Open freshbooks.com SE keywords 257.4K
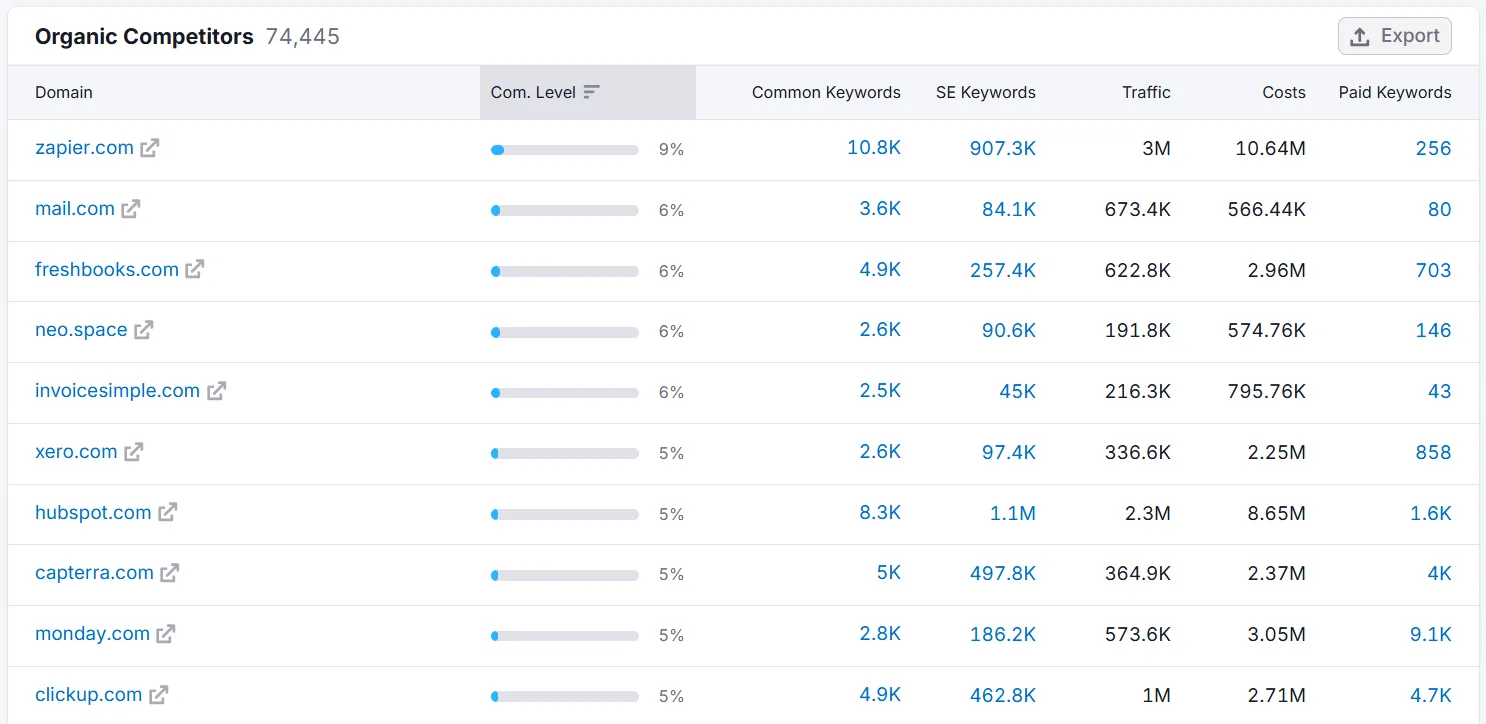 tap(1003, 270)
